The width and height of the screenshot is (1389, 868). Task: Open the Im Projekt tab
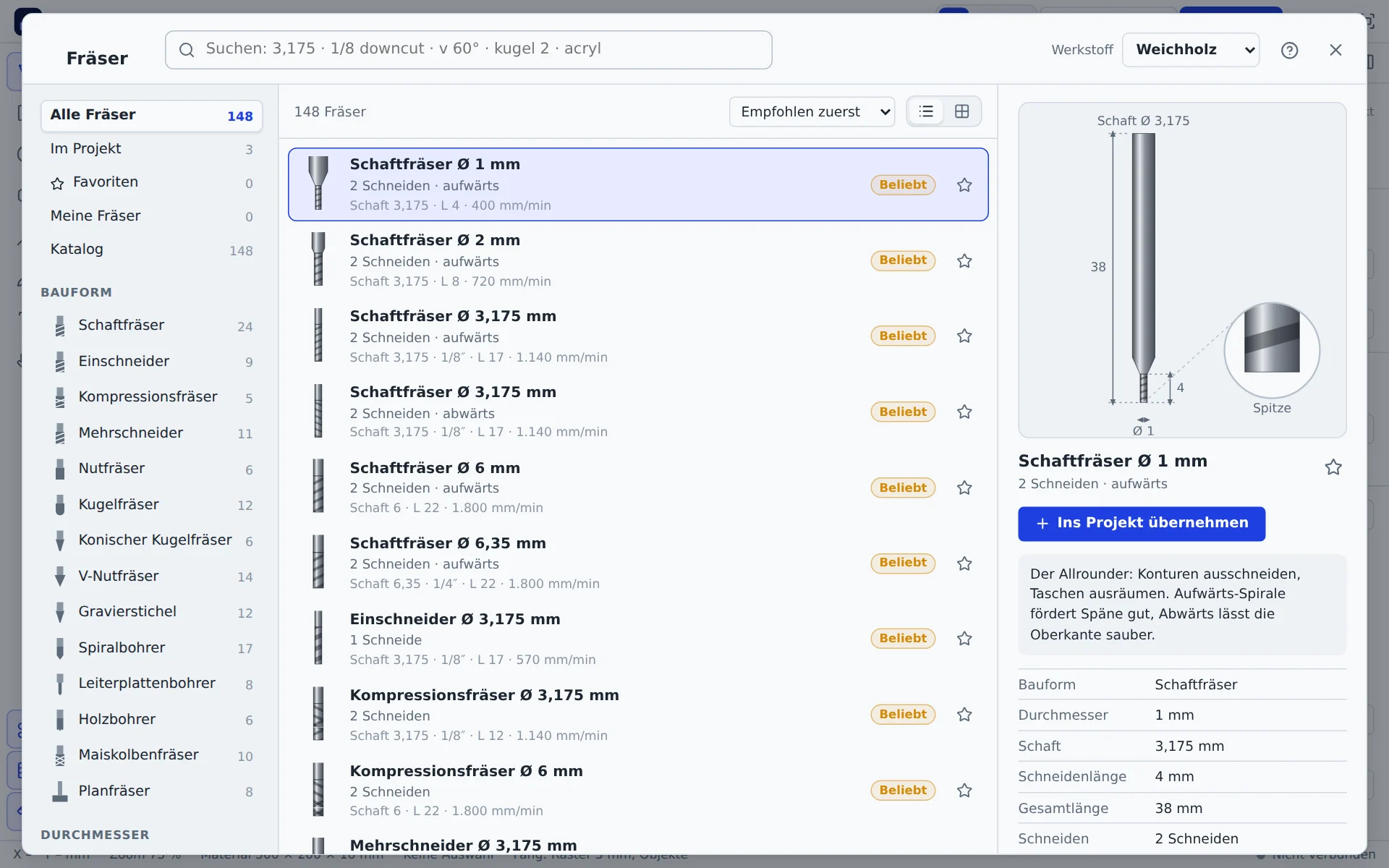click(151, 148)
